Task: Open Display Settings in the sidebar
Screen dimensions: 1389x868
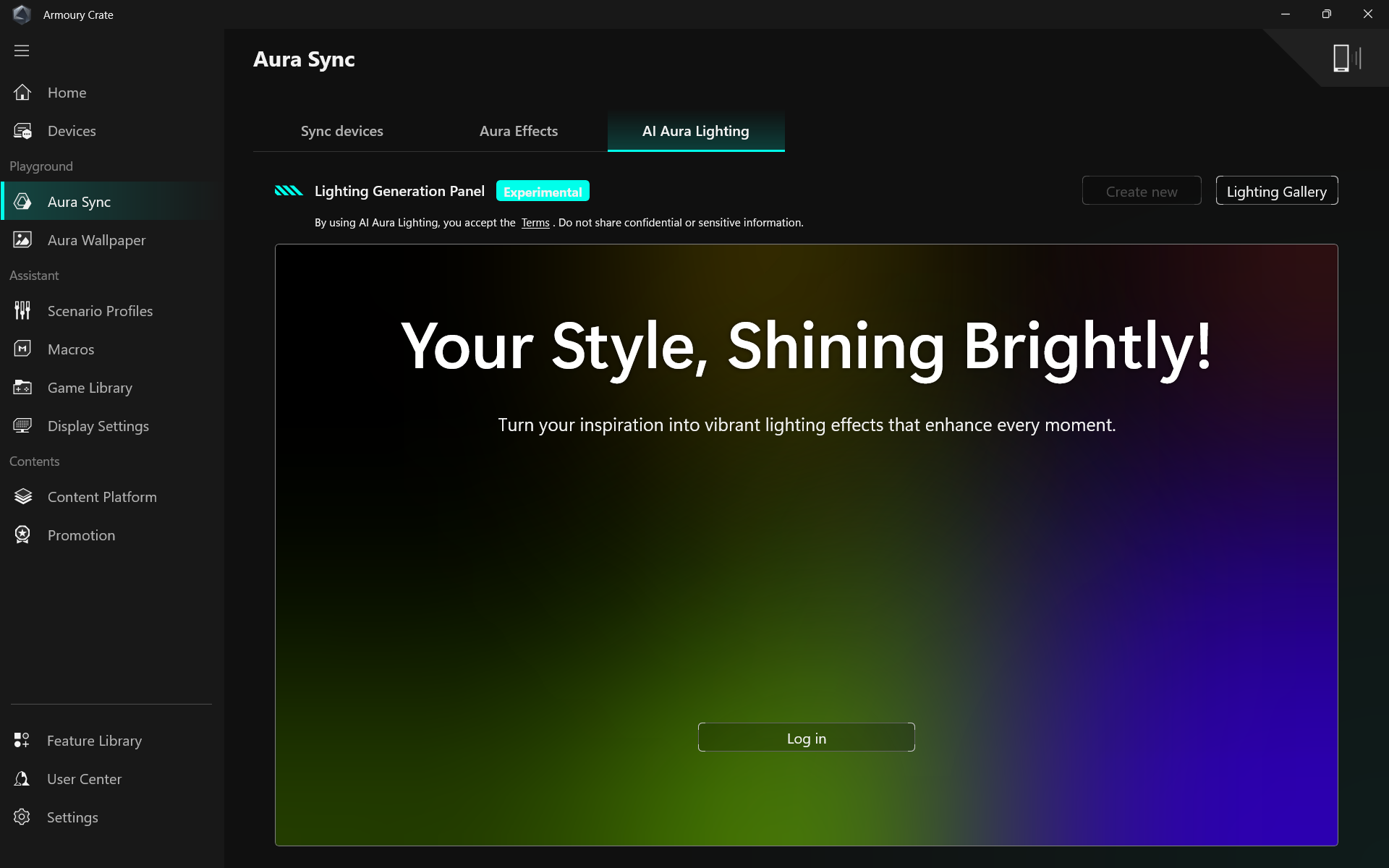Action: (98, 426)
